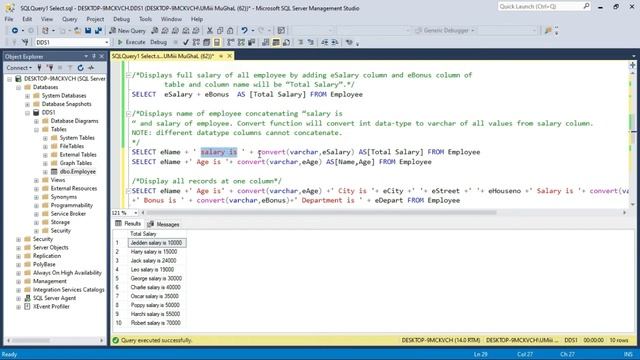Open the 121% zoom dropdown
Screen dimensions: 640x360
tap(135, 213)
